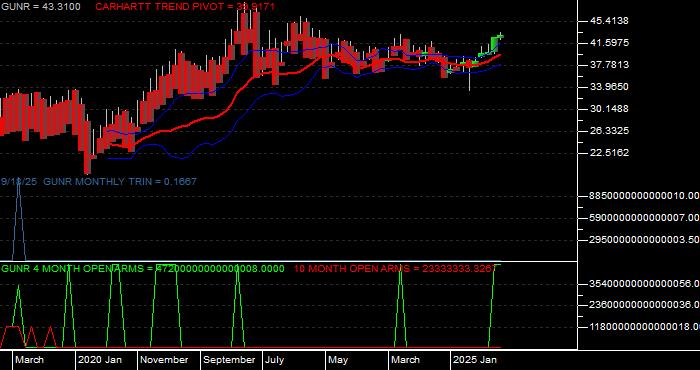This screenshot has width=700, height=370.
Task: Select the 26.3325 price axis value
Action: click(x=609, y=131)
